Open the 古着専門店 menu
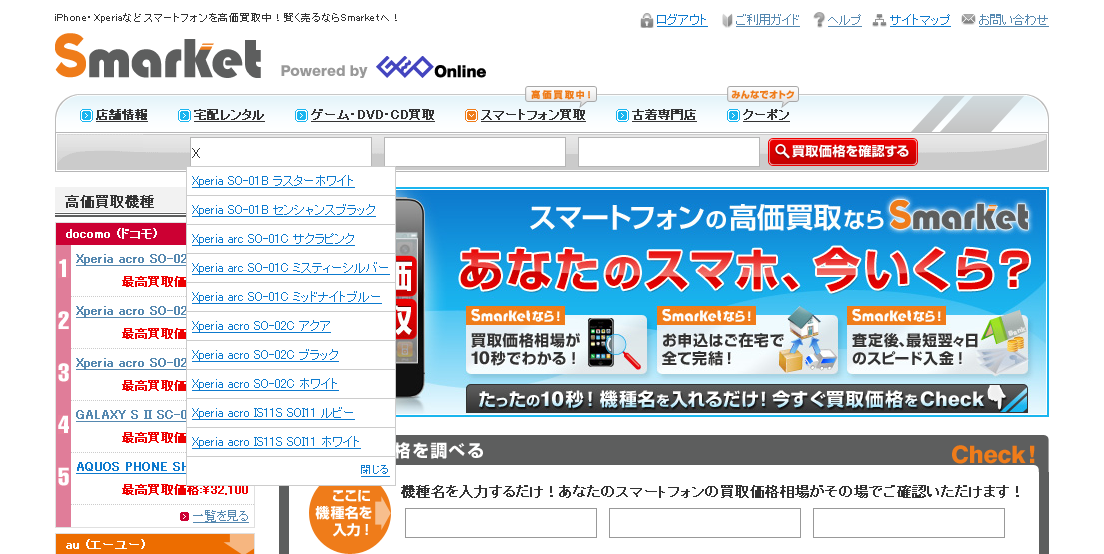 [x=664, y=115]
